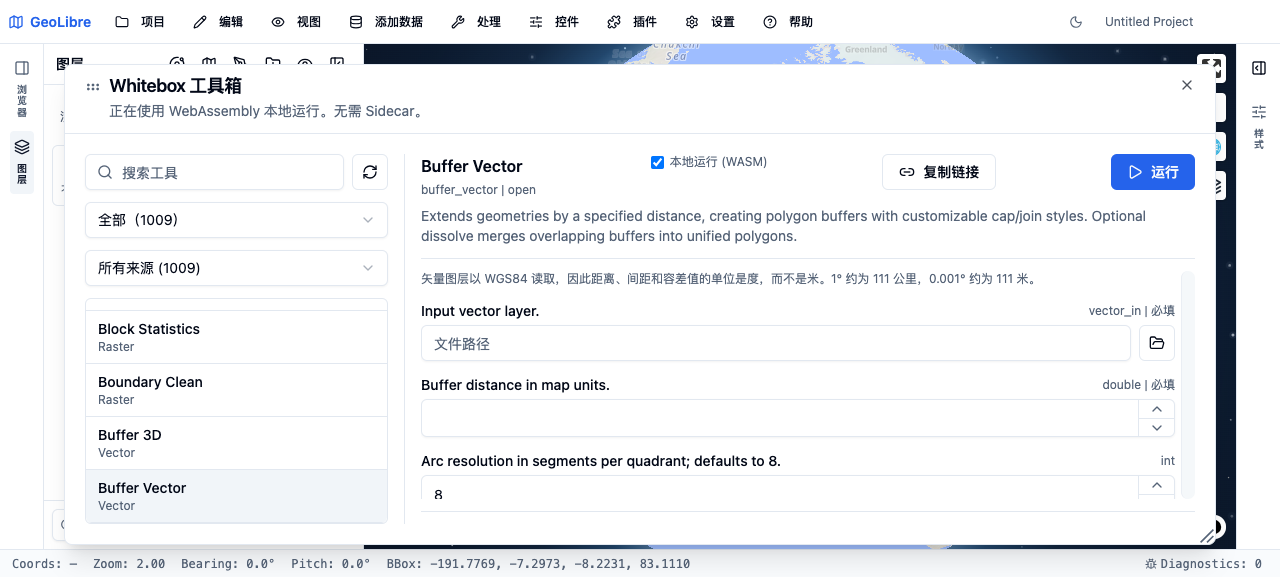
Task: Open Diagnostics in the status bar
Action: coord(1203,564)
